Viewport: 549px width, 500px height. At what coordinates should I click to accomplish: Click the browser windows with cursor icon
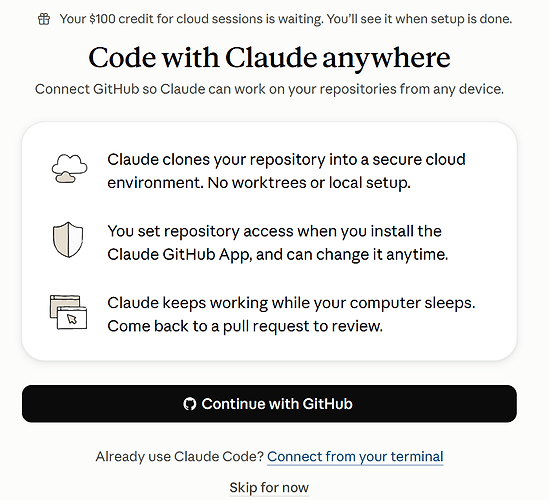point(68,312)
